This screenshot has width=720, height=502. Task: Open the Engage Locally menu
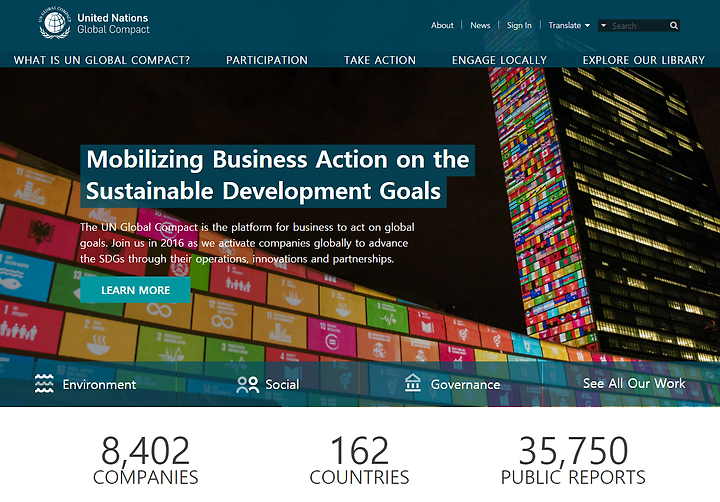499,60
